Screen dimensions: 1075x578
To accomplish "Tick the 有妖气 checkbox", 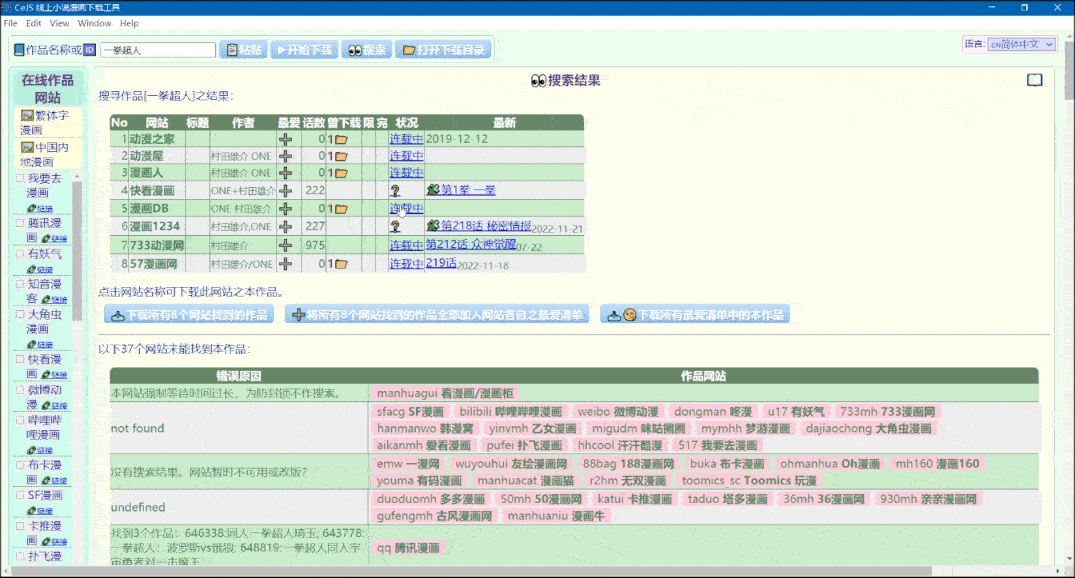I will coord(20,254).
